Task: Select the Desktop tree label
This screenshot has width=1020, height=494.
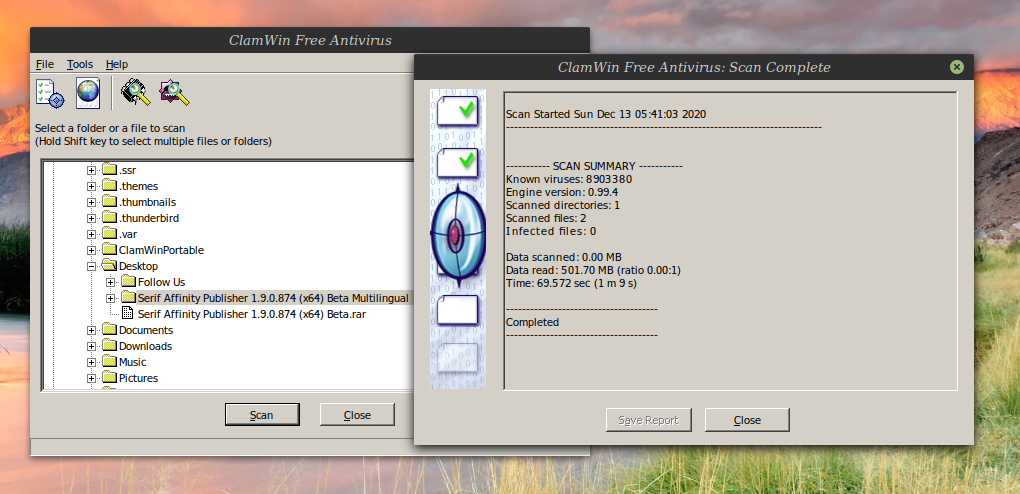Action: [139, 266]
